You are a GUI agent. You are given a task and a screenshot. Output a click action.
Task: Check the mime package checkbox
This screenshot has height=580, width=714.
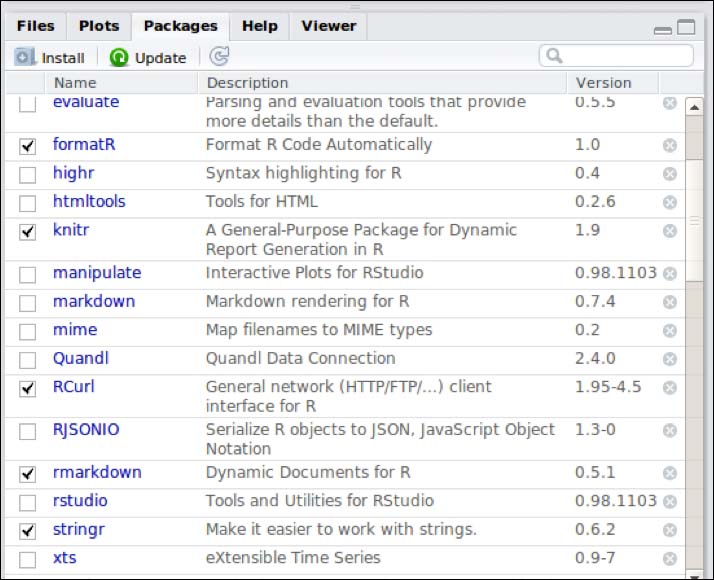click(27, 331)
